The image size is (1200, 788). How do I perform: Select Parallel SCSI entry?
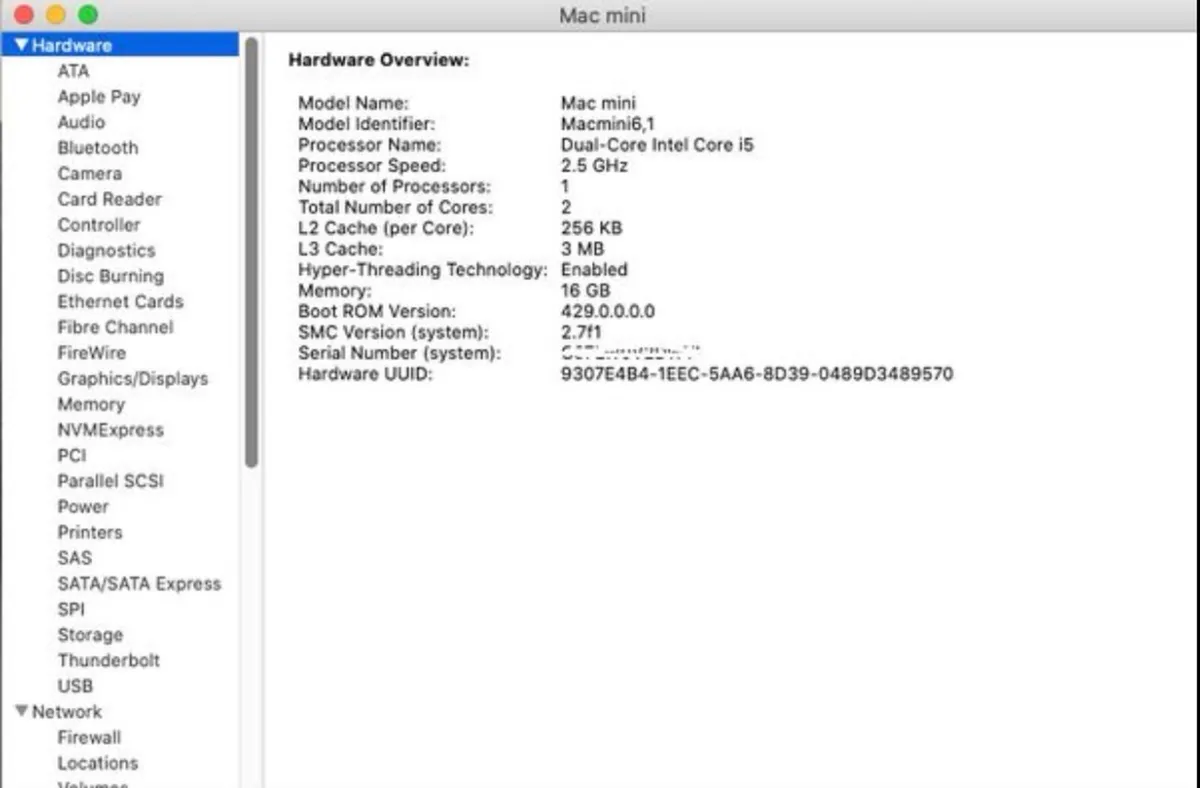pos(110,481)
